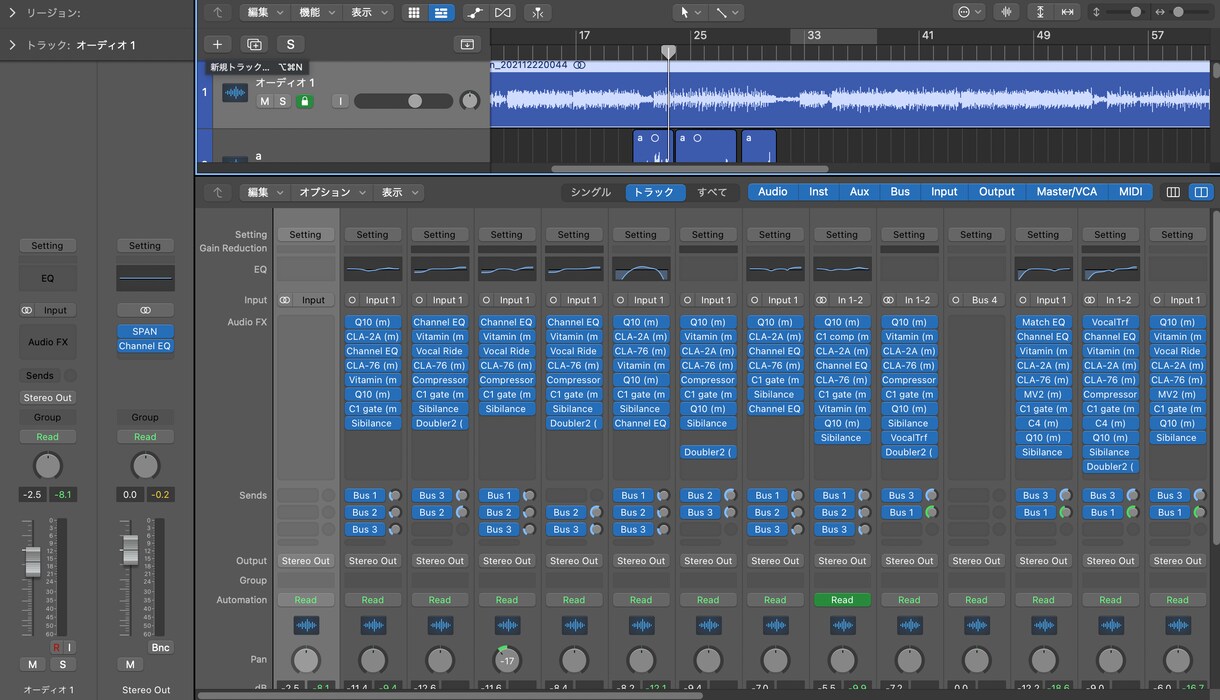The image size is (1220, 700).
Task: Open the pointer tool dropdown
Action: (x=690, y=12)
